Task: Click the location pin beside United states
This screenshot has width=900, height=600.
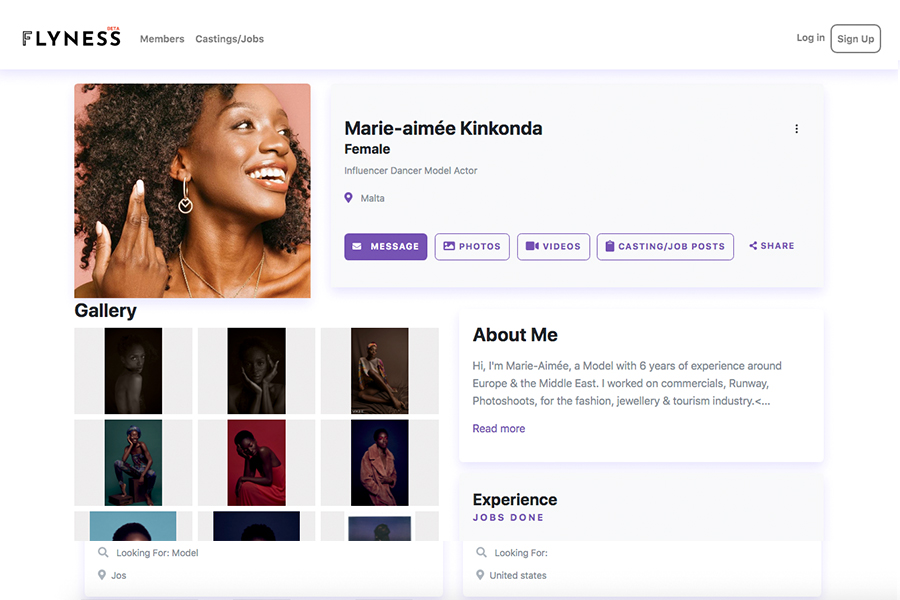Action: point(480,575)
